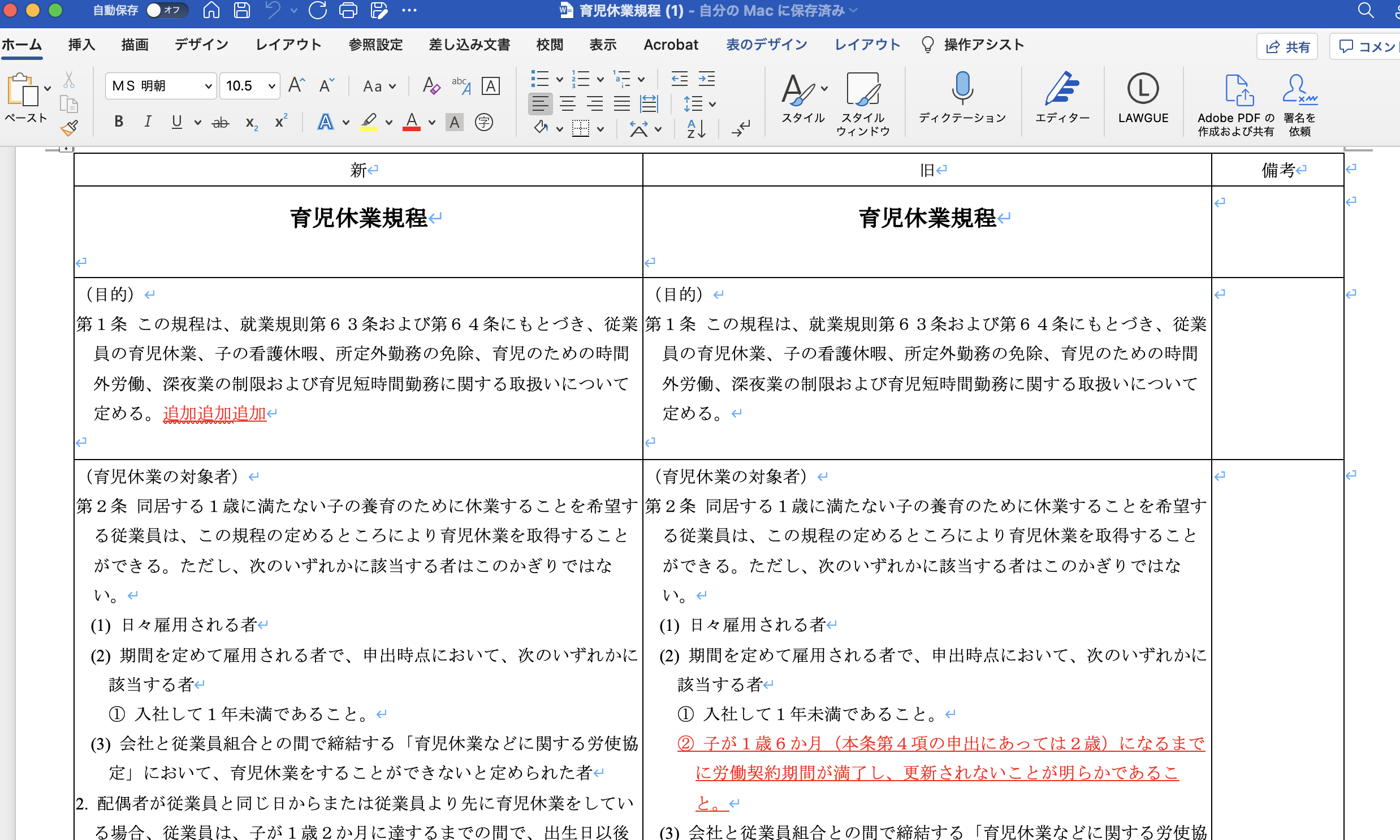This screenshot has height=840, width=1400.
Task: Click the clear formatting icon
Action: coord(431,86)
